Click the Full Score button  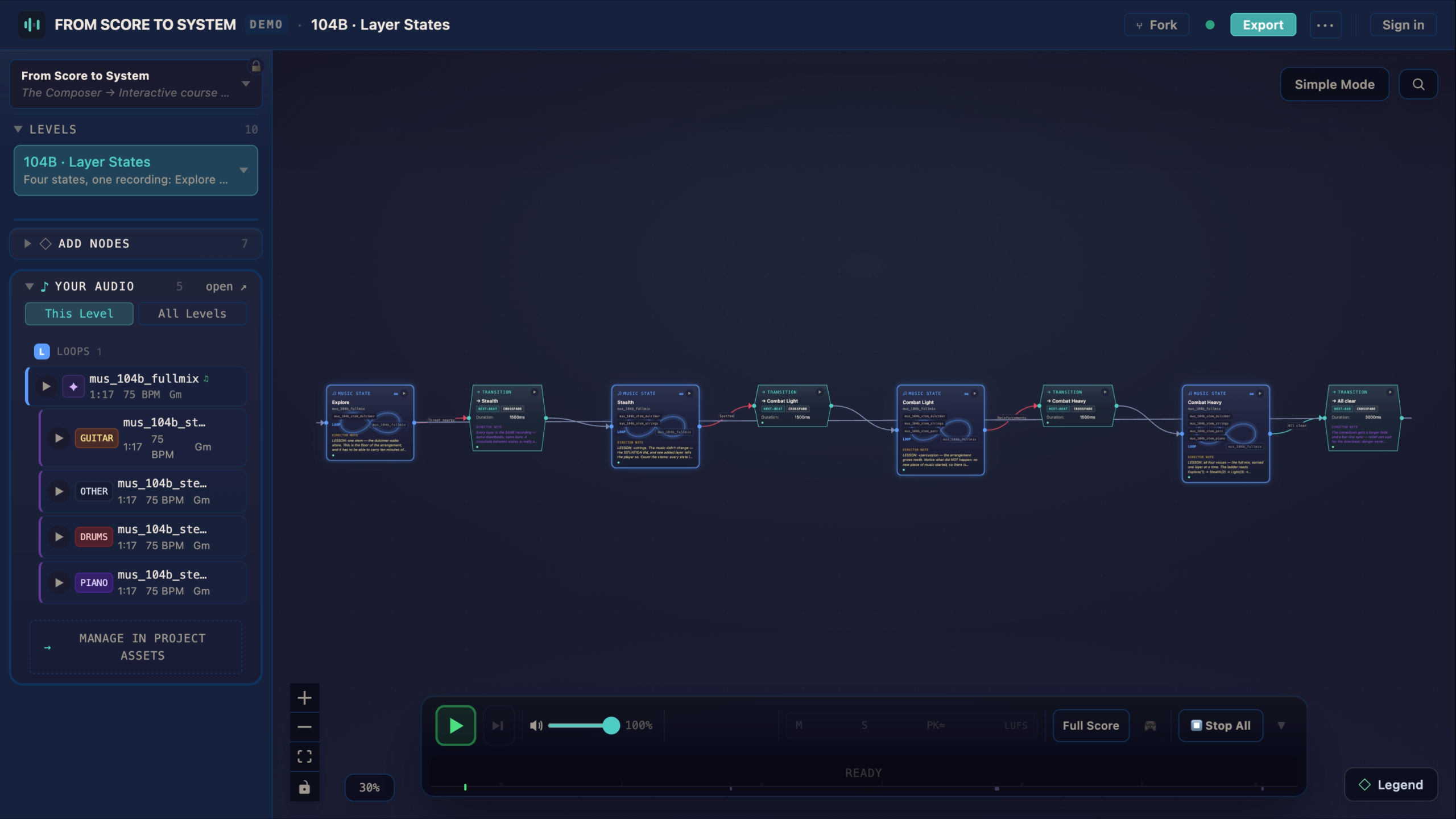(1091, 726)
